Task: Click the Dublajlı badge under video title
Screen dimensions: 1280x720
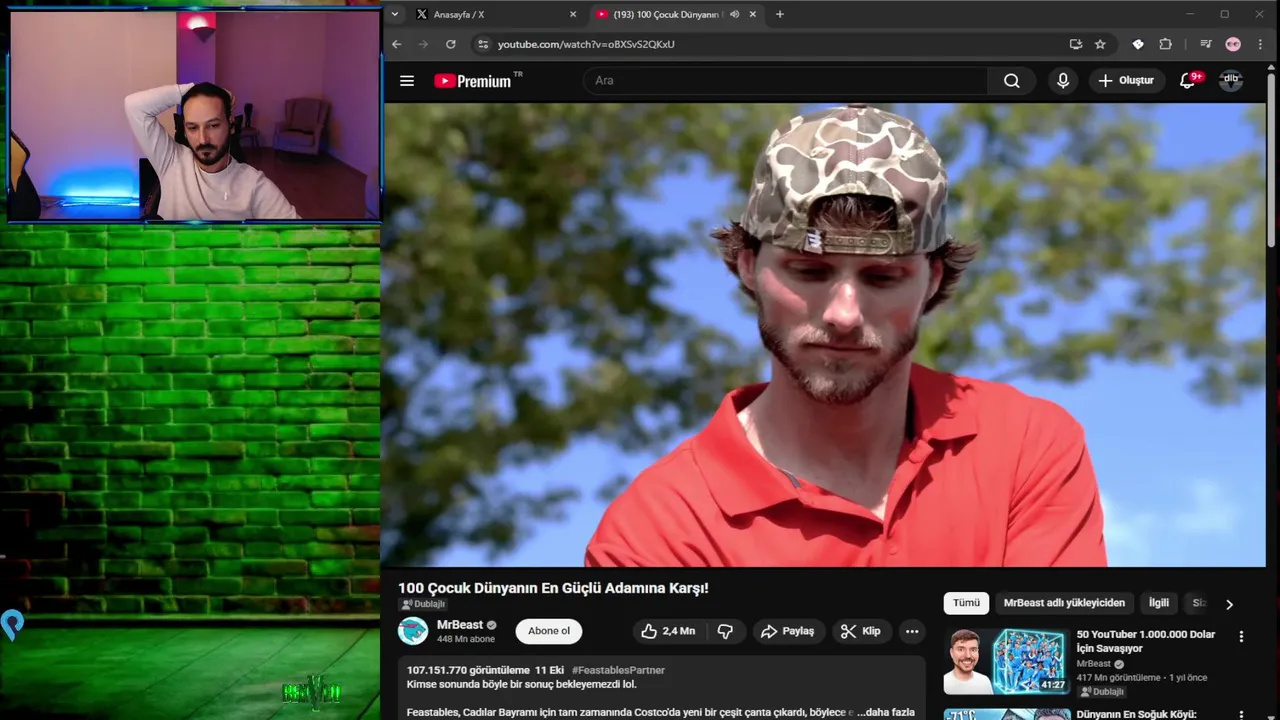Action: [x=422, y=604]
